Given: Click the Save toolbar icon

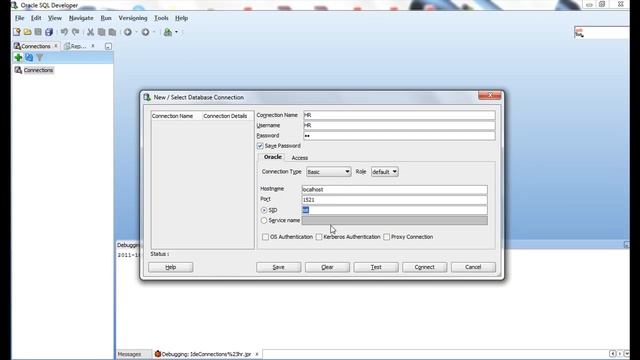Looking at the screenshot, I should click(x=38, y=32).
